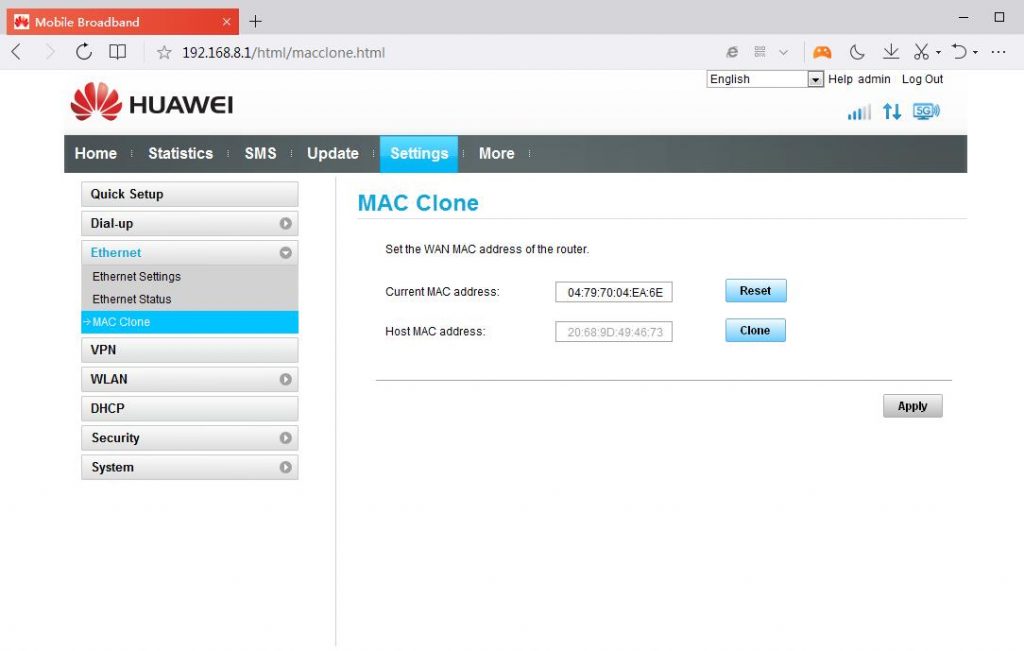1024x651 pixels.
Task: Click the upload/download traffic arrows icon
Action: click(x=892, y=112)
